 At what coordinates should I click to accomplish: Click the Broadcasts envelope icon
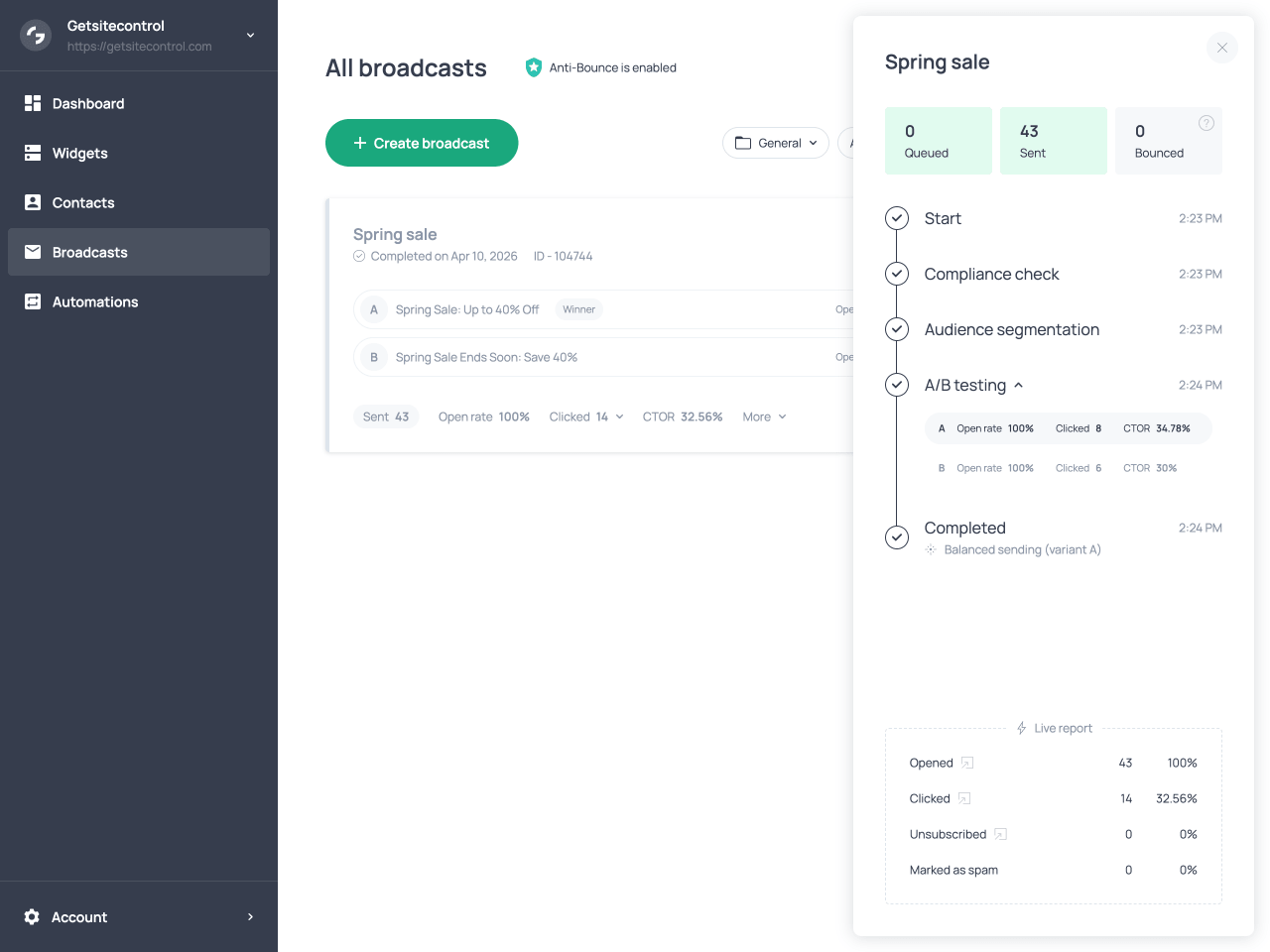coord(33,252)
